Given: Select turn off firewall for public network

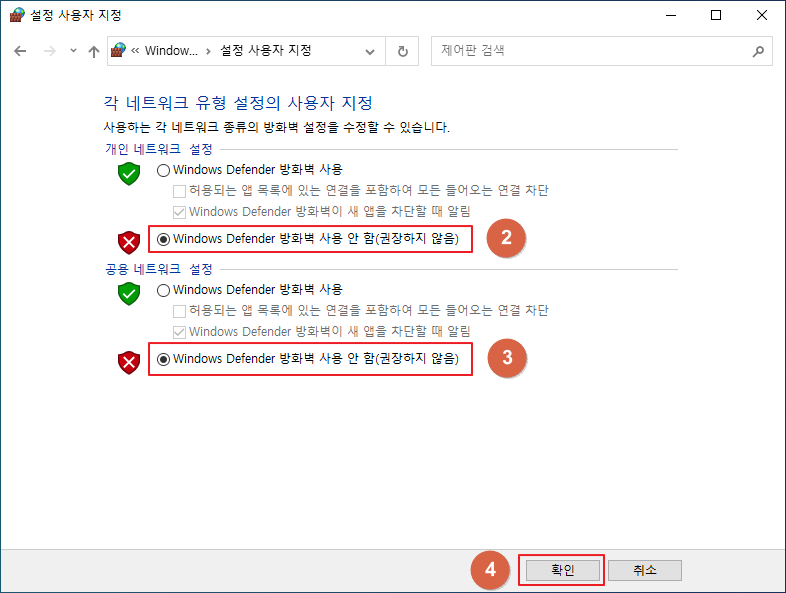Looking at the screenshot, I should click(x=163, y=359).
